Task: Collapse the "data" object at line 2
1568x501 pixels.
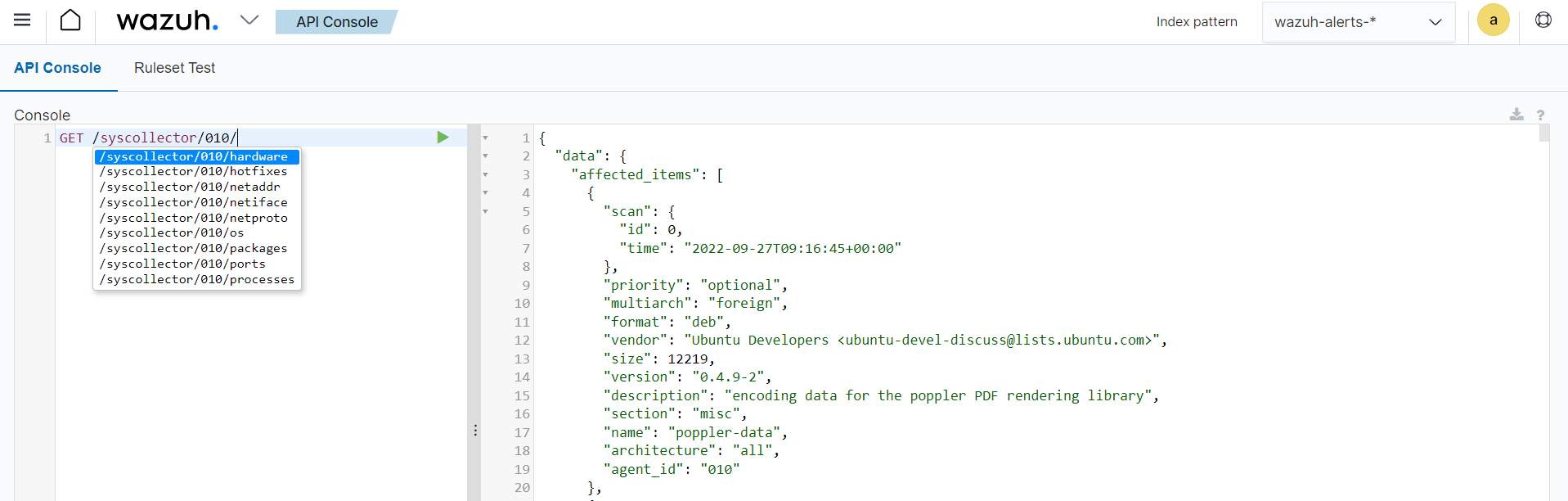Action: (485, 156)
